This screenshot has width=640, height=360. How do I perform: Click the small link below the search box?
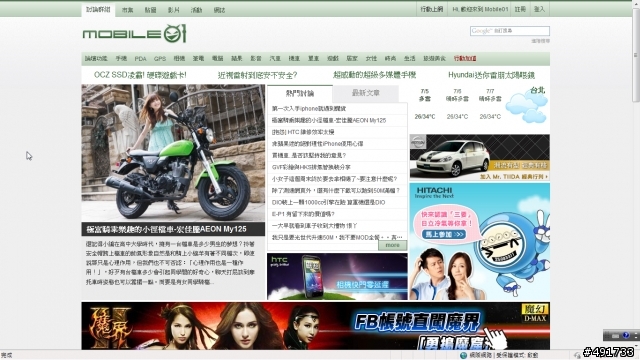coord(540,41)
